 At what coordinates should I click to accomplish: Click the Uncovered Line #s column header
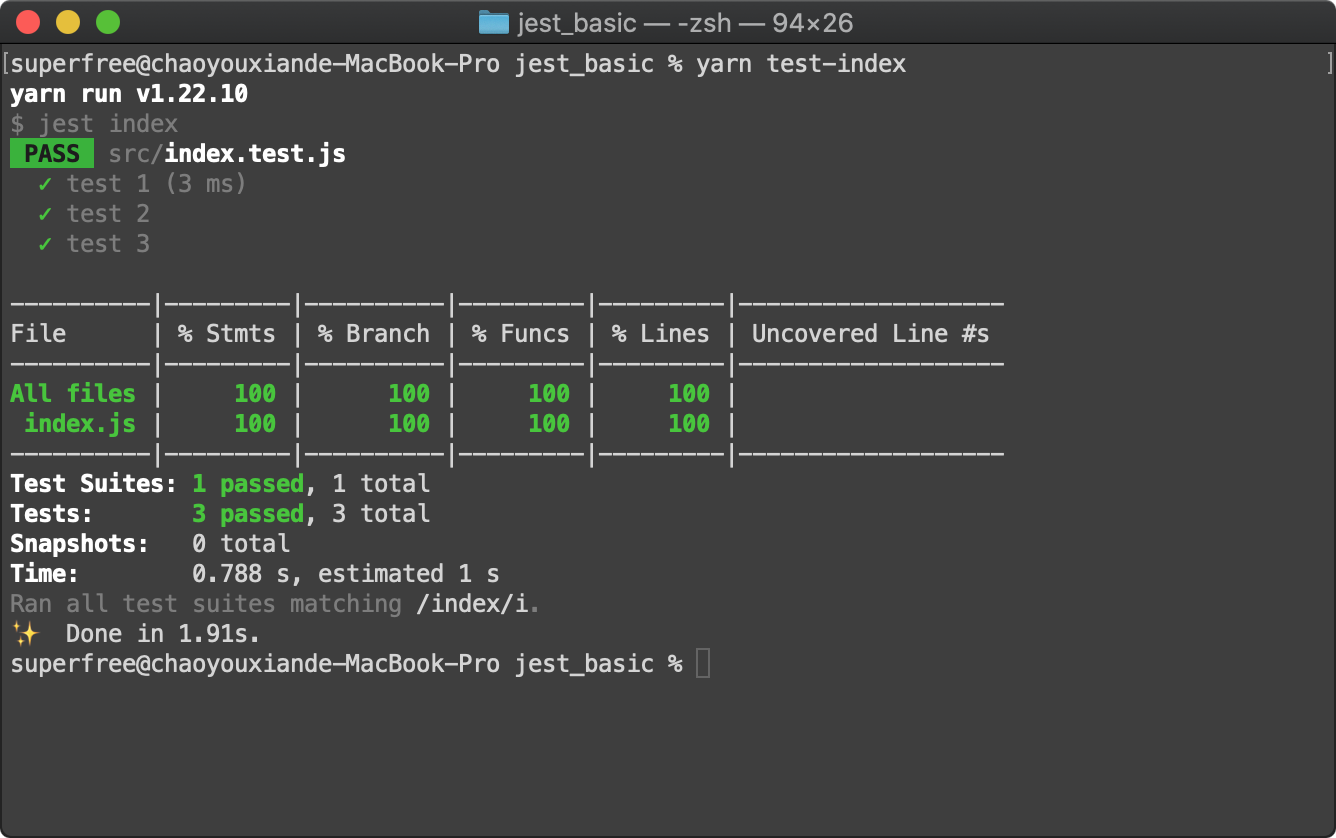tap(871, 334)
